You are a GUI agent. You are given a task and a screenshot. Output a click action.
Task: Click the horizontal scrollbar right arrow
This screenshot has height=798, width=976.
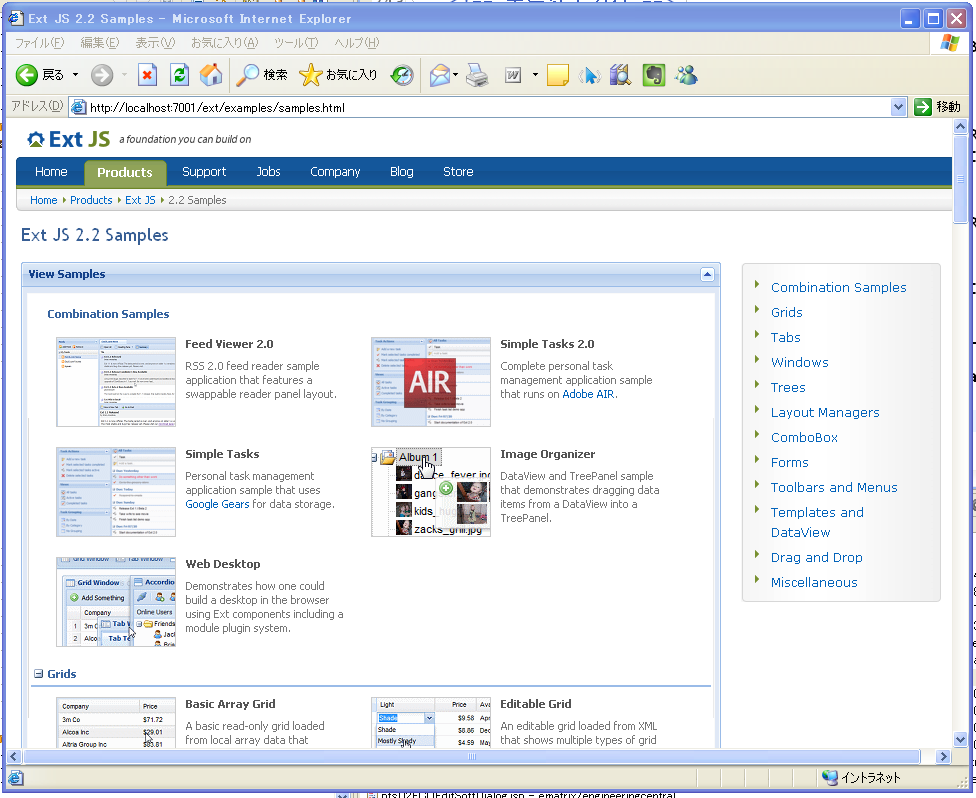944,756
